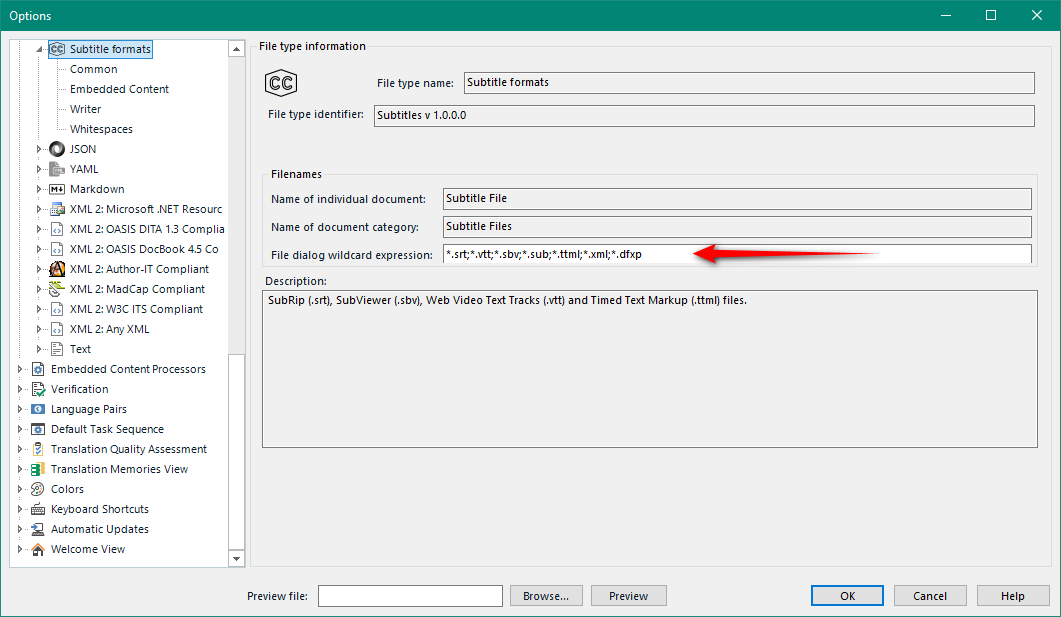Click the Browse button
The height and width of the screenshot is (617, 1061).
[x=546, y=595]
